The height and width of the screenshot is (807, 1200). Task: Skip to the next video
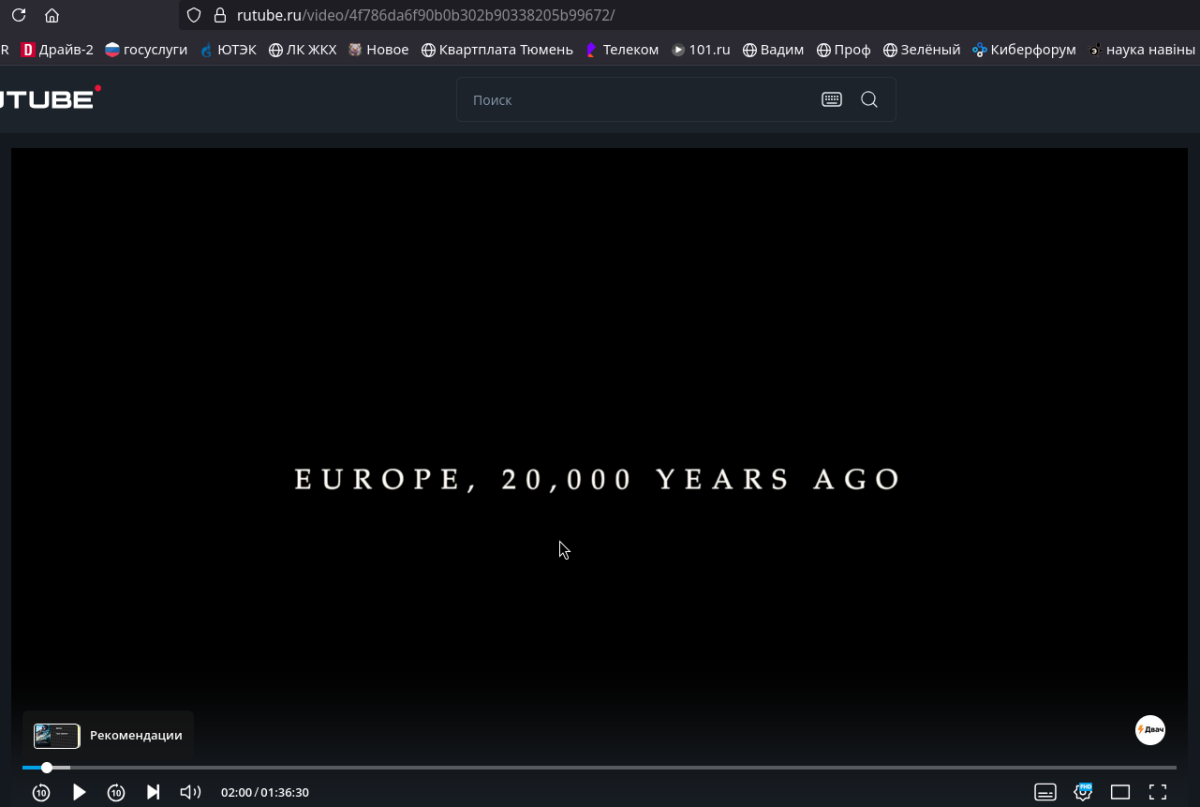[153, 792]
